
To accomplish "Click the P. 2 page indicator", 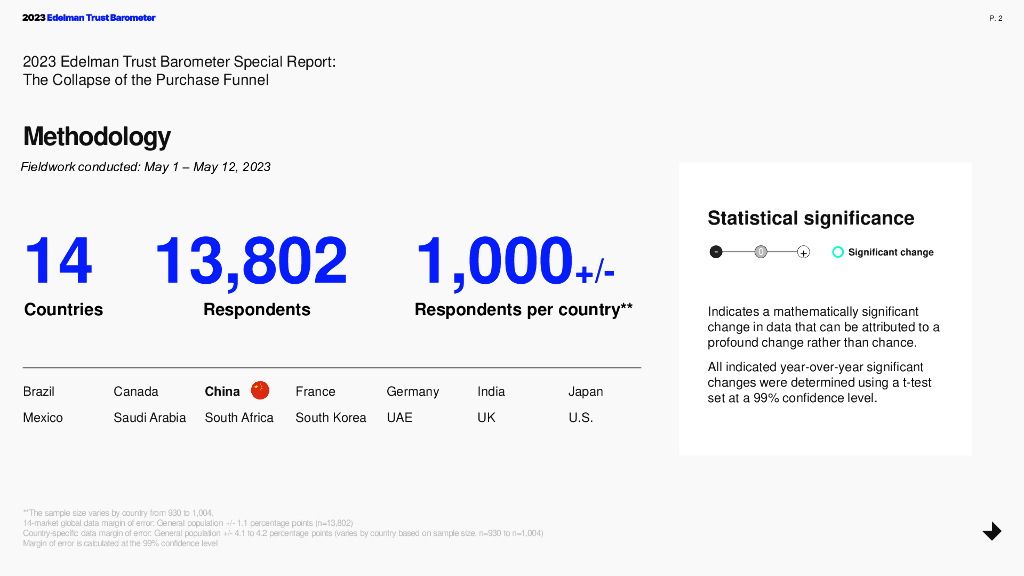I will pos(995,18).
